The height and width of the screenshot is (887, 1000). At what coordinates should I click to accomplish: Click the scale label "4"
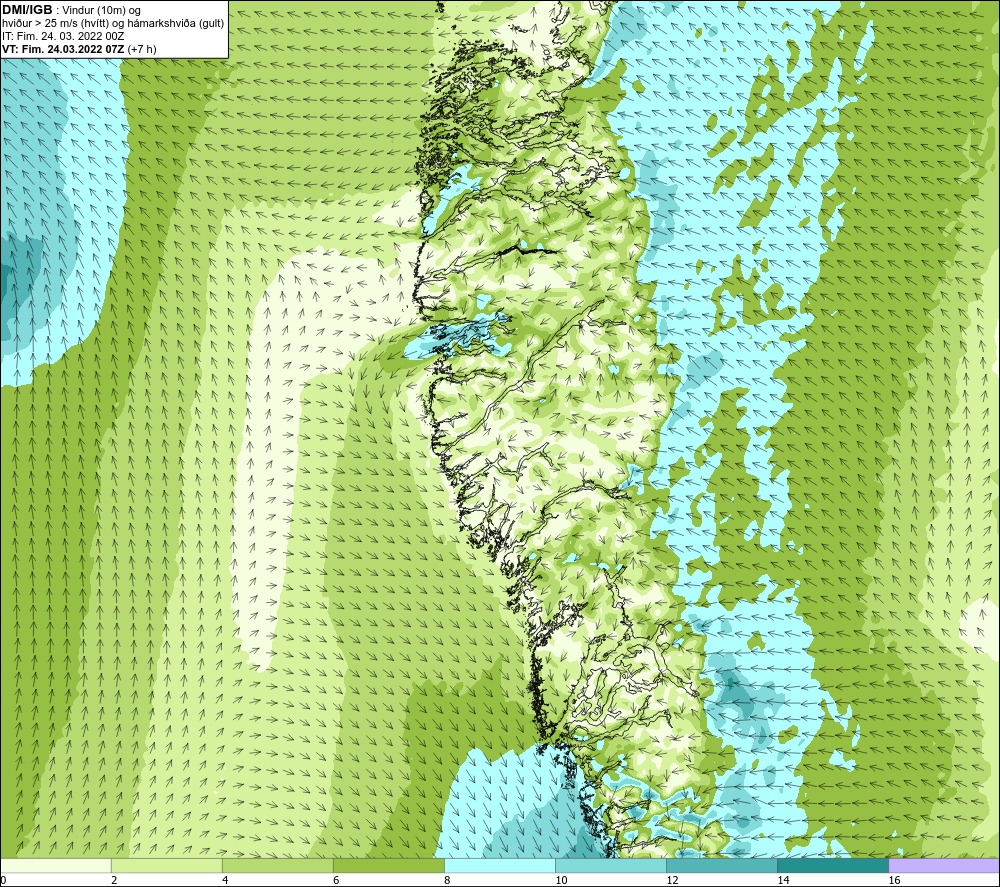pos(225,881)
